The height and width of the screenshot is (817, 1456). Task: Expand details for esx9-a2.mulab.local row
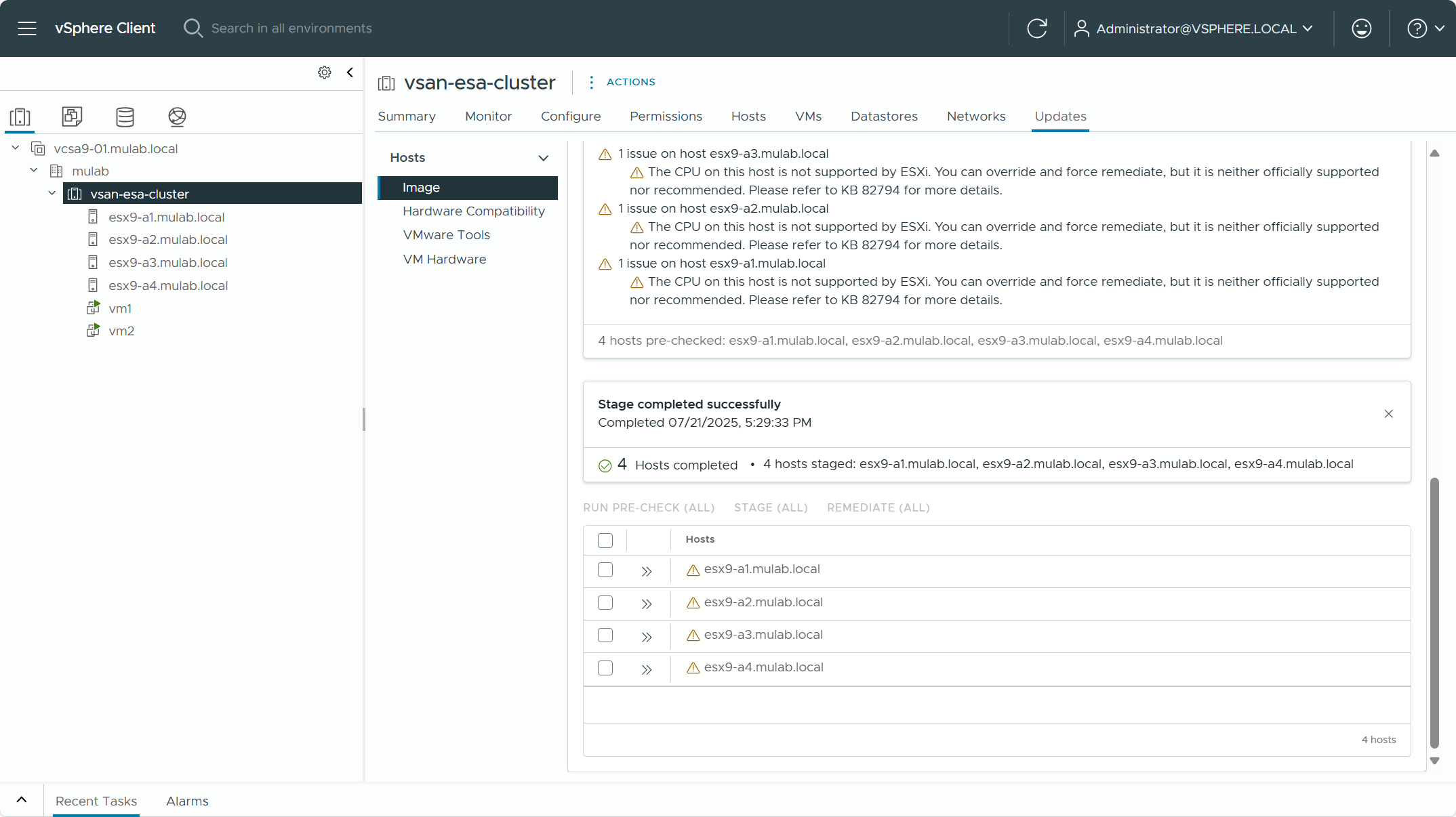coord(646,604)
